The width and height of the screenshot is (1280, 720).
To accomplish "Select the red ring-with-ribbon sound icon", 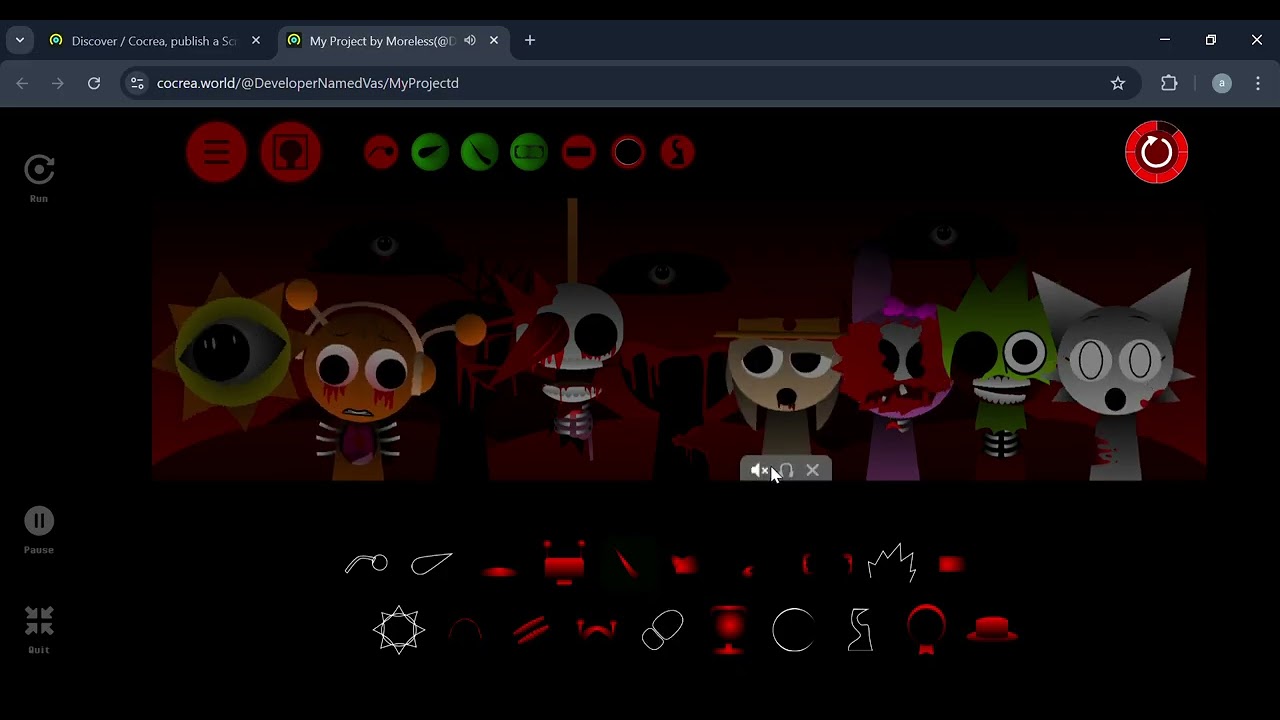I will coord(926,630).
